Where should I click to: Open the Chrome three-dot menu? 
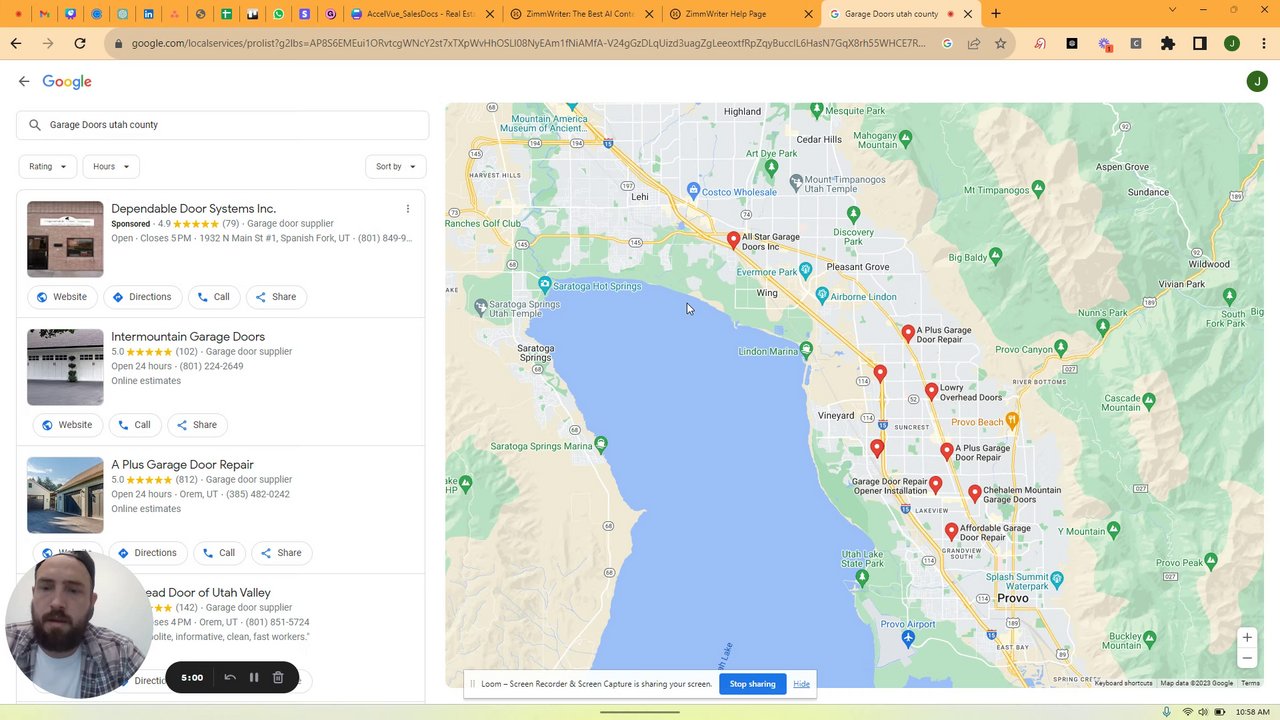point(1263,44)
